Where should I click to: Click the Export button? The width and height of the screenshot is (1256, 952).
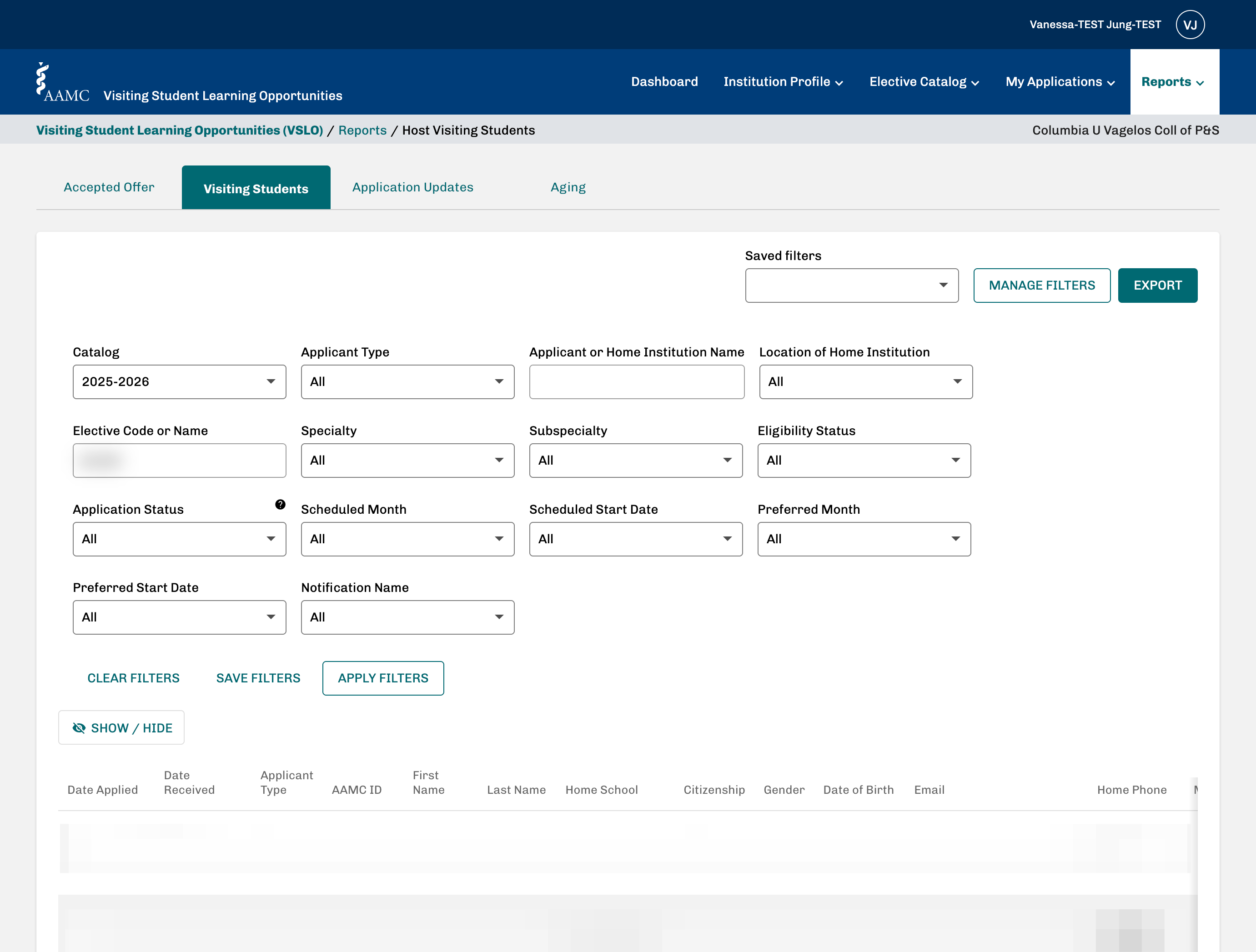[1157, 286]
